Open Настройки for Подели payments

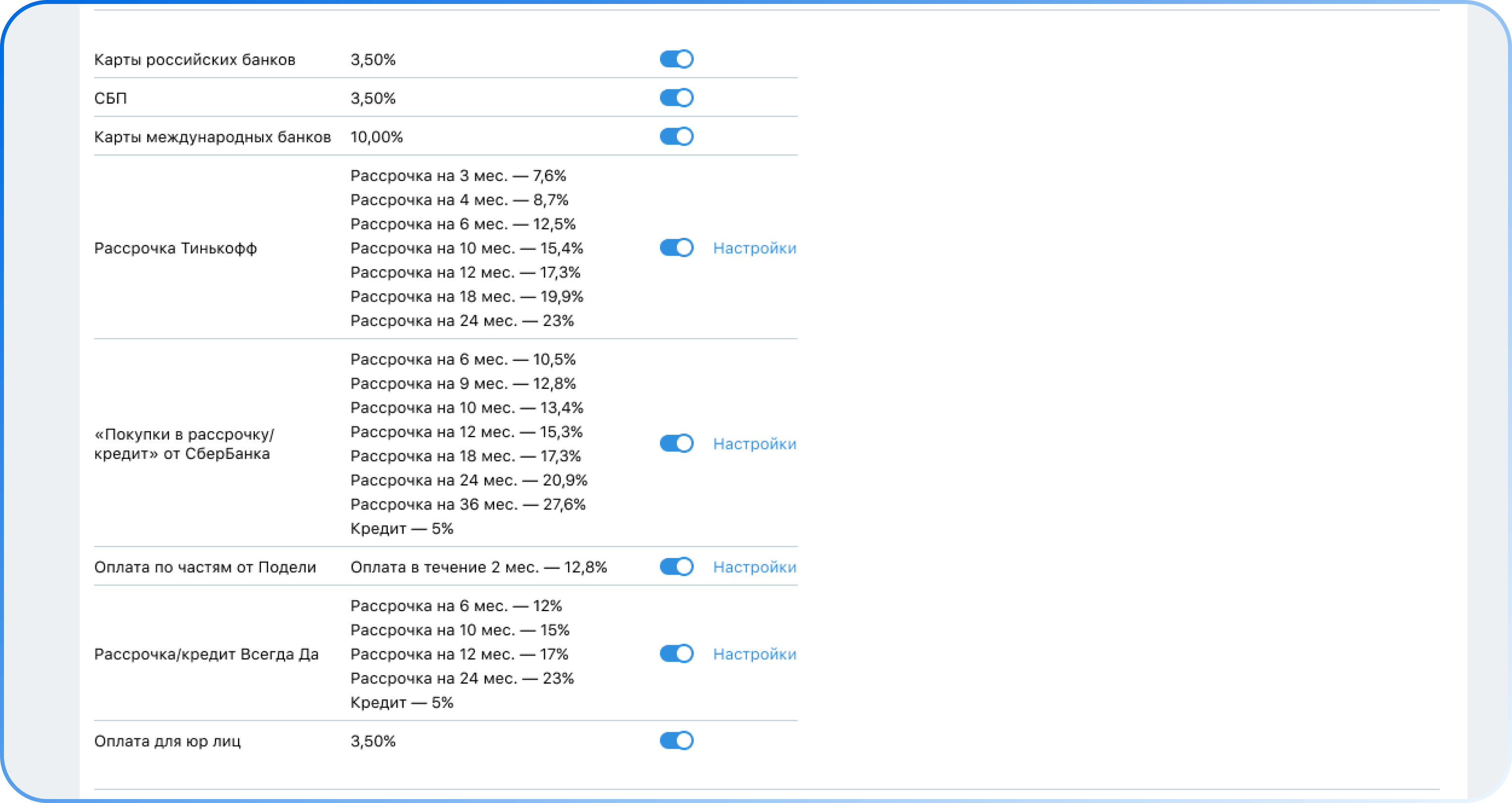(x=754, y=567)
